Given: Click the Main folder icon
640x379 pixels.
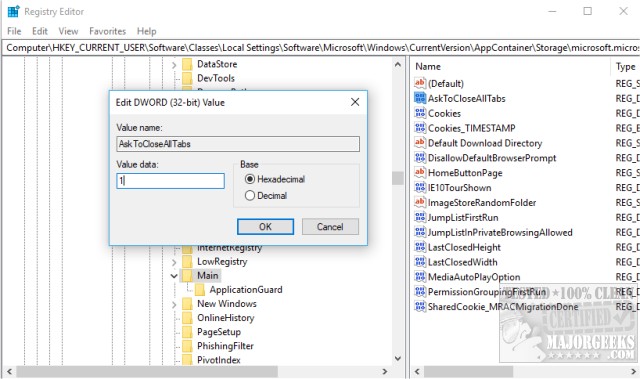Looking at the screenshot, I should [187, 276].
